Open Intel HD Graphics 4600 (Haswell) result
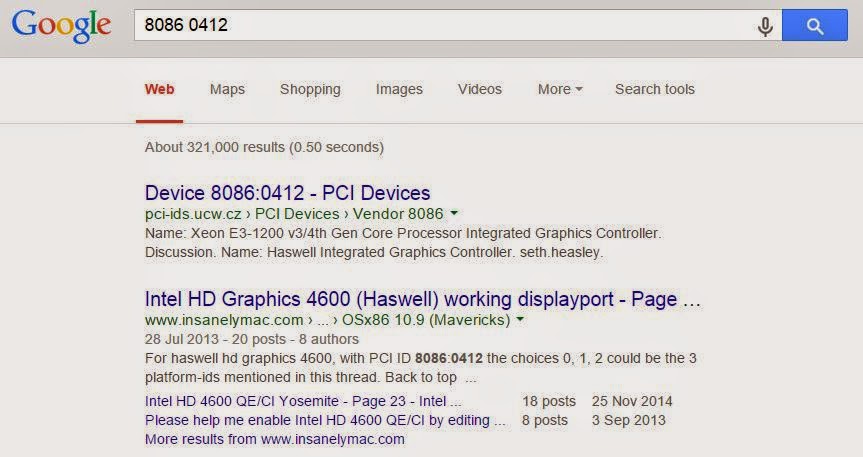 tap(422, 299)
